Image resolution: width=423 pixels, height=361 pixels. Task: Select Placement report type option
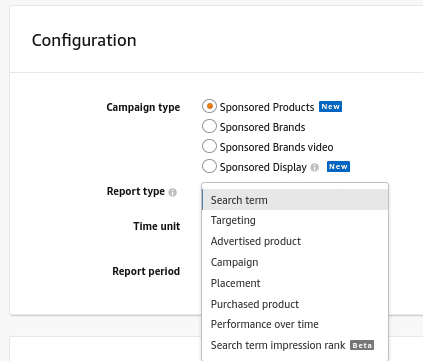295,283
